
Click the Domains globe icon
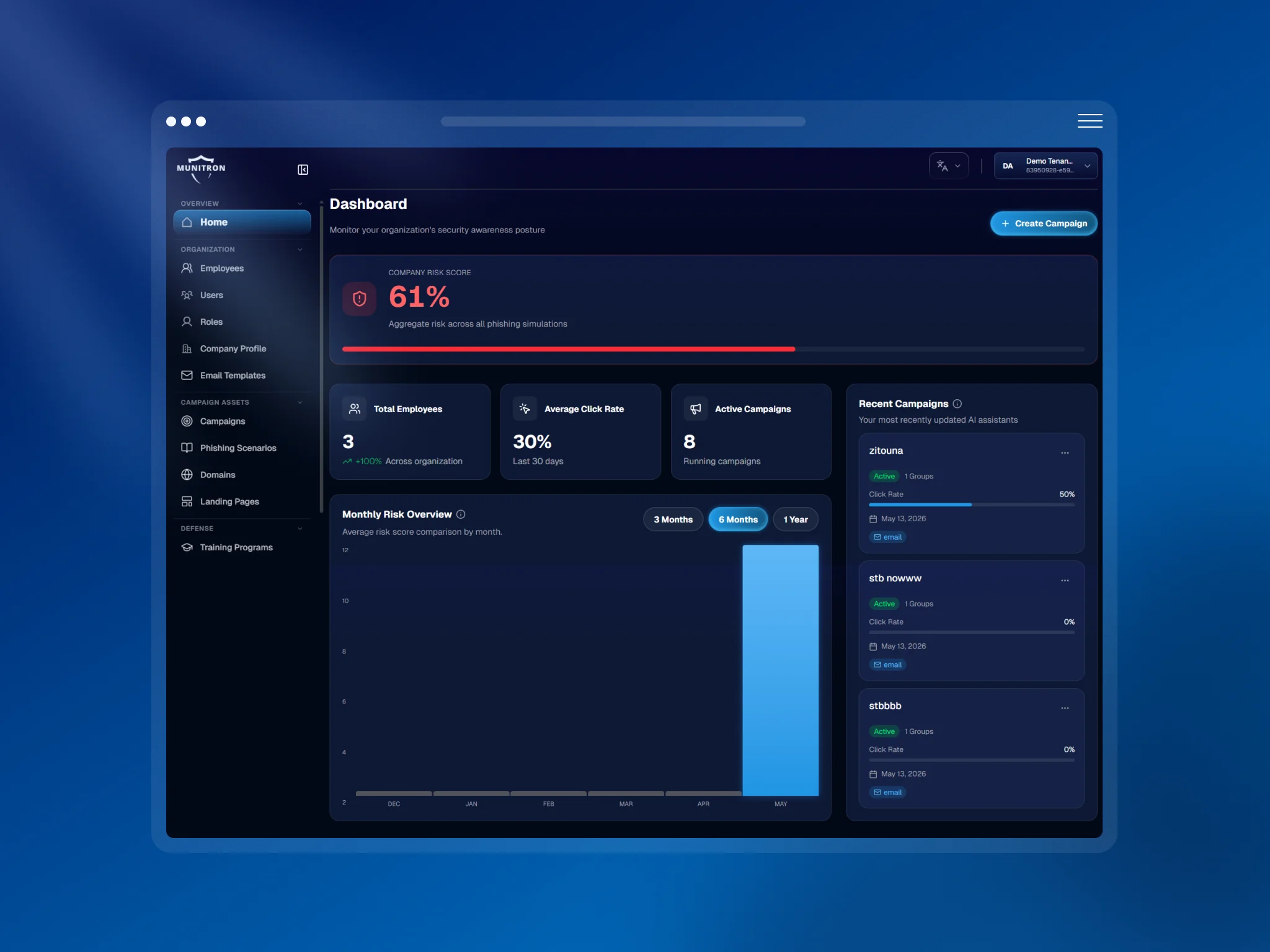click(x=187, y=475)
